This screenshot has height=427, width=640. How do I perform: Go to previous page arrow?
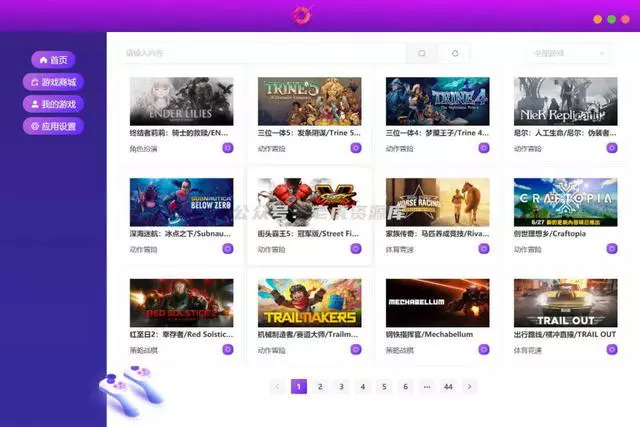277,387
